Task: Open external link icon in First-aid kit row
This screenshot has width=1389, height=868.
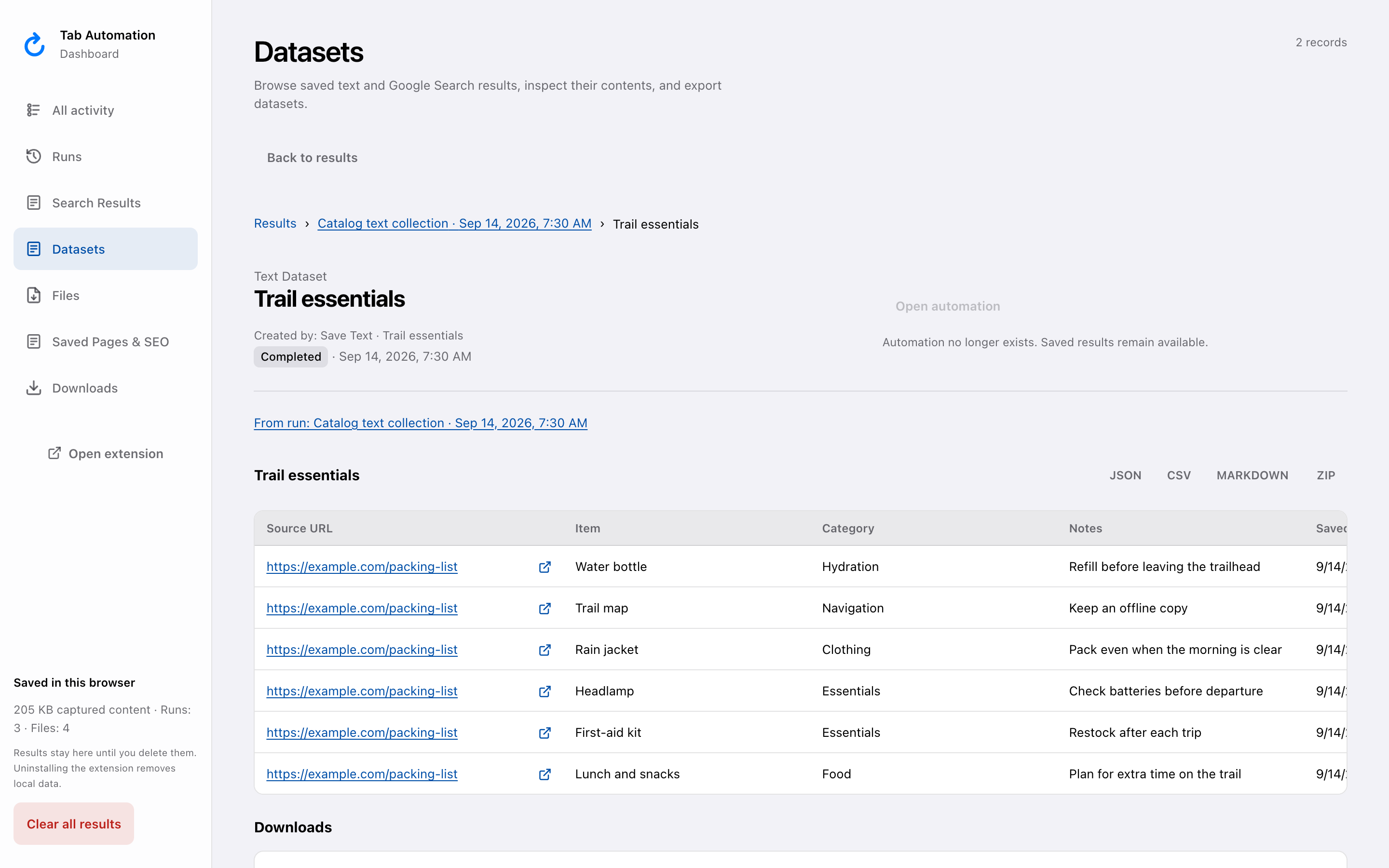Action: pyautogui.click(x=545, y=733)
